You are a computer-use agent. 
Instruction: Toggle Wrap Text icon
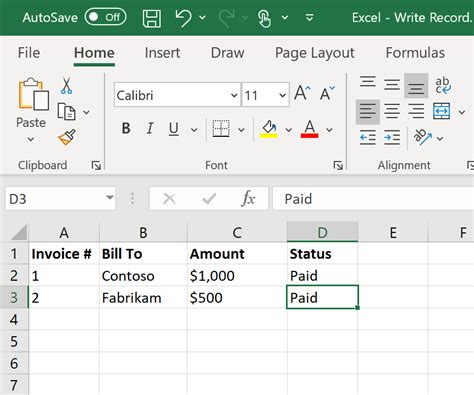443,85
